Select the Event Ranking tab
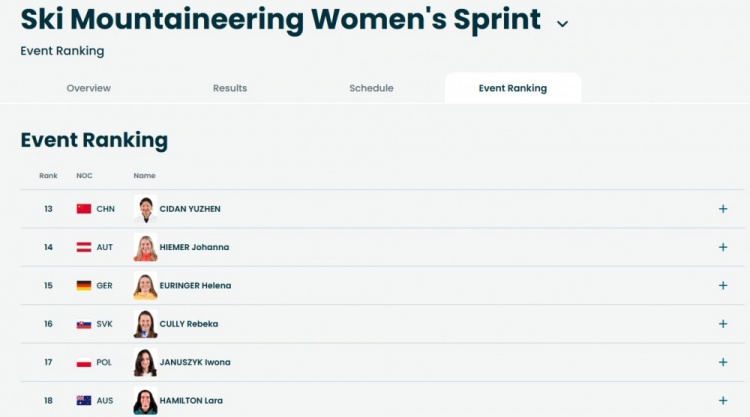750x417 pixels. [x=513, y=88]
